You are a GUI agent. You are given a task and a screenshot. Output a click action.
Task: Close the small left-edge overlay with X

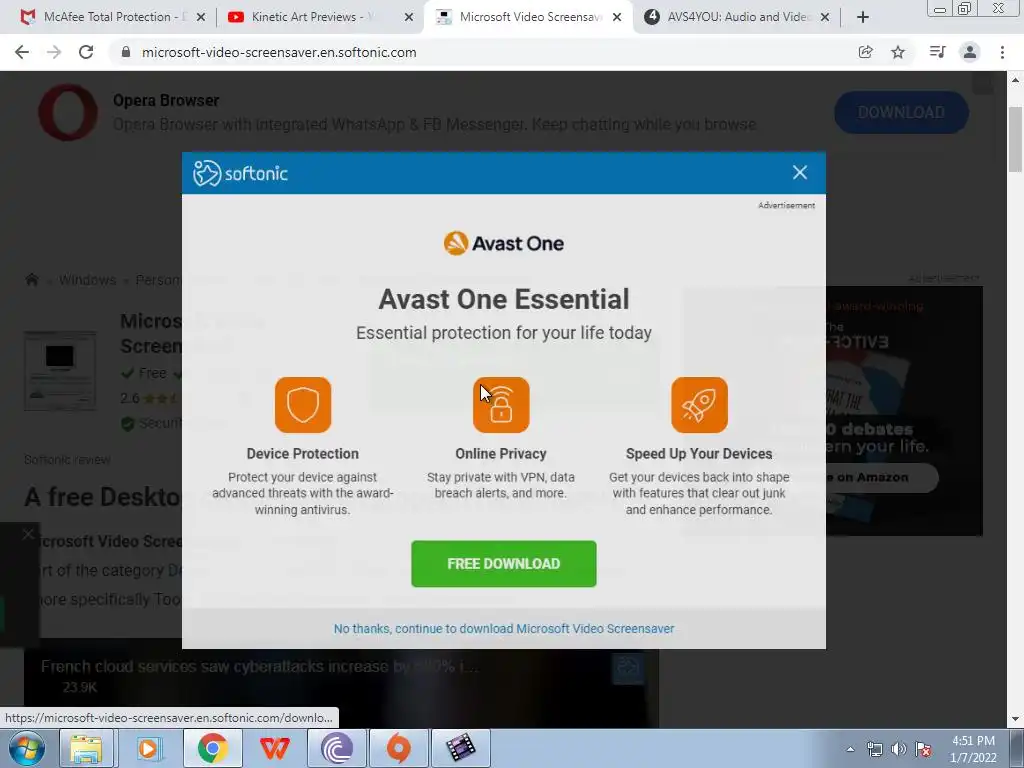[x=27, y=534]
